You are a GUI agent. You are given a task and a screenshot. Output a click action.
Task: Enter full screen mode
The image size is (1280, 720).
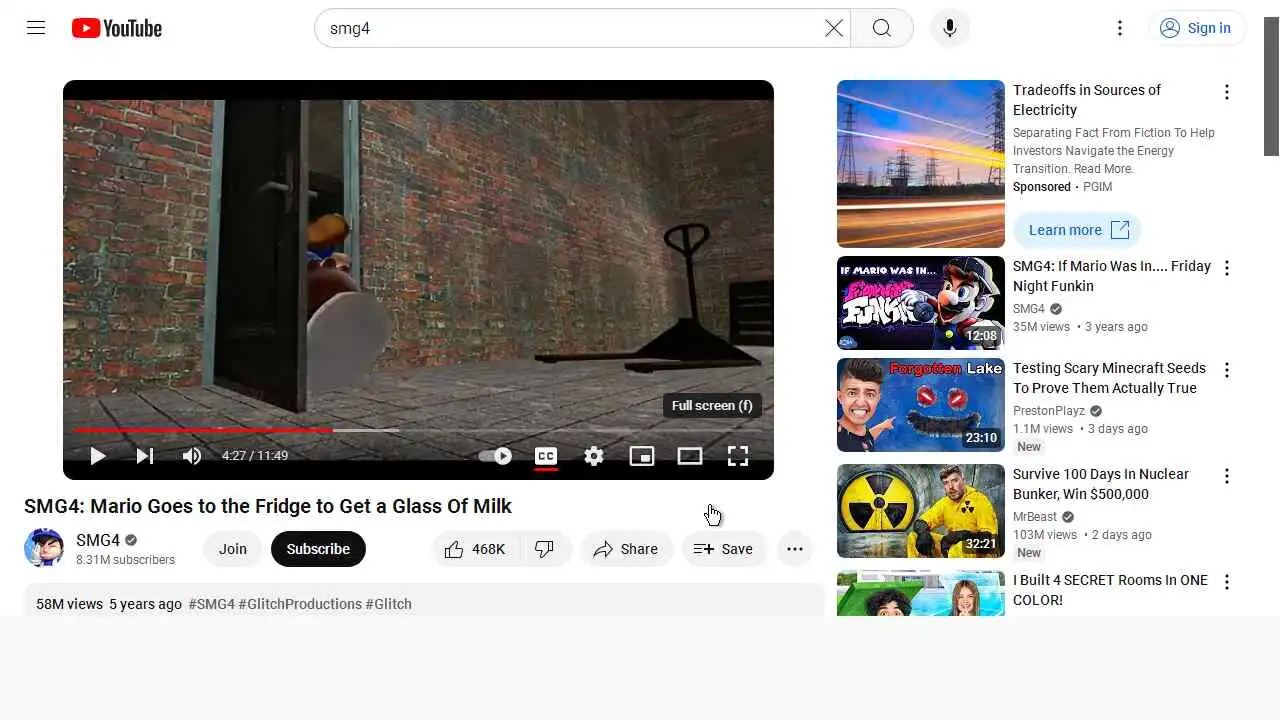[738, 456]
